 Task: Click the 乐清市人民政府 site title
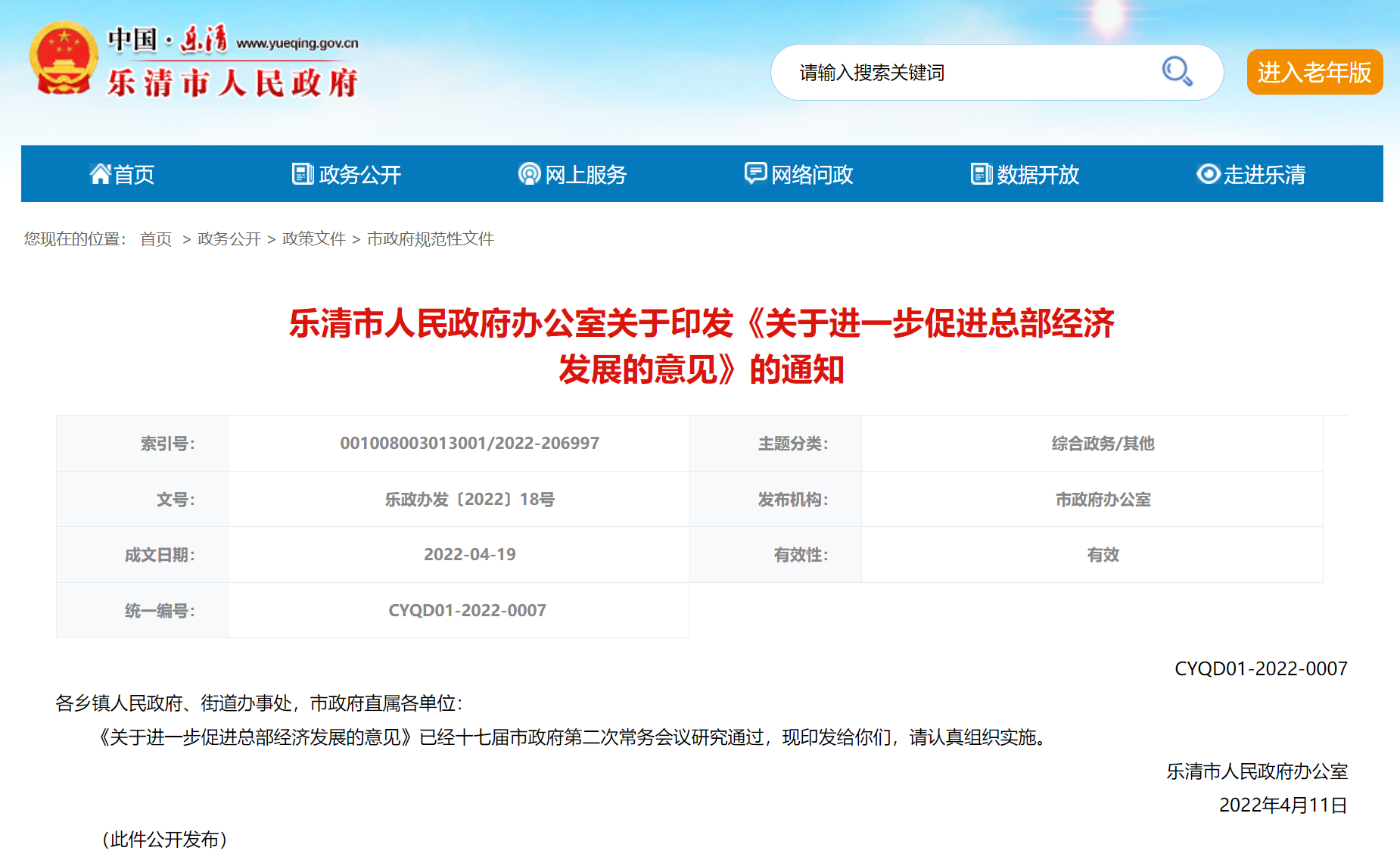[232, 83]
